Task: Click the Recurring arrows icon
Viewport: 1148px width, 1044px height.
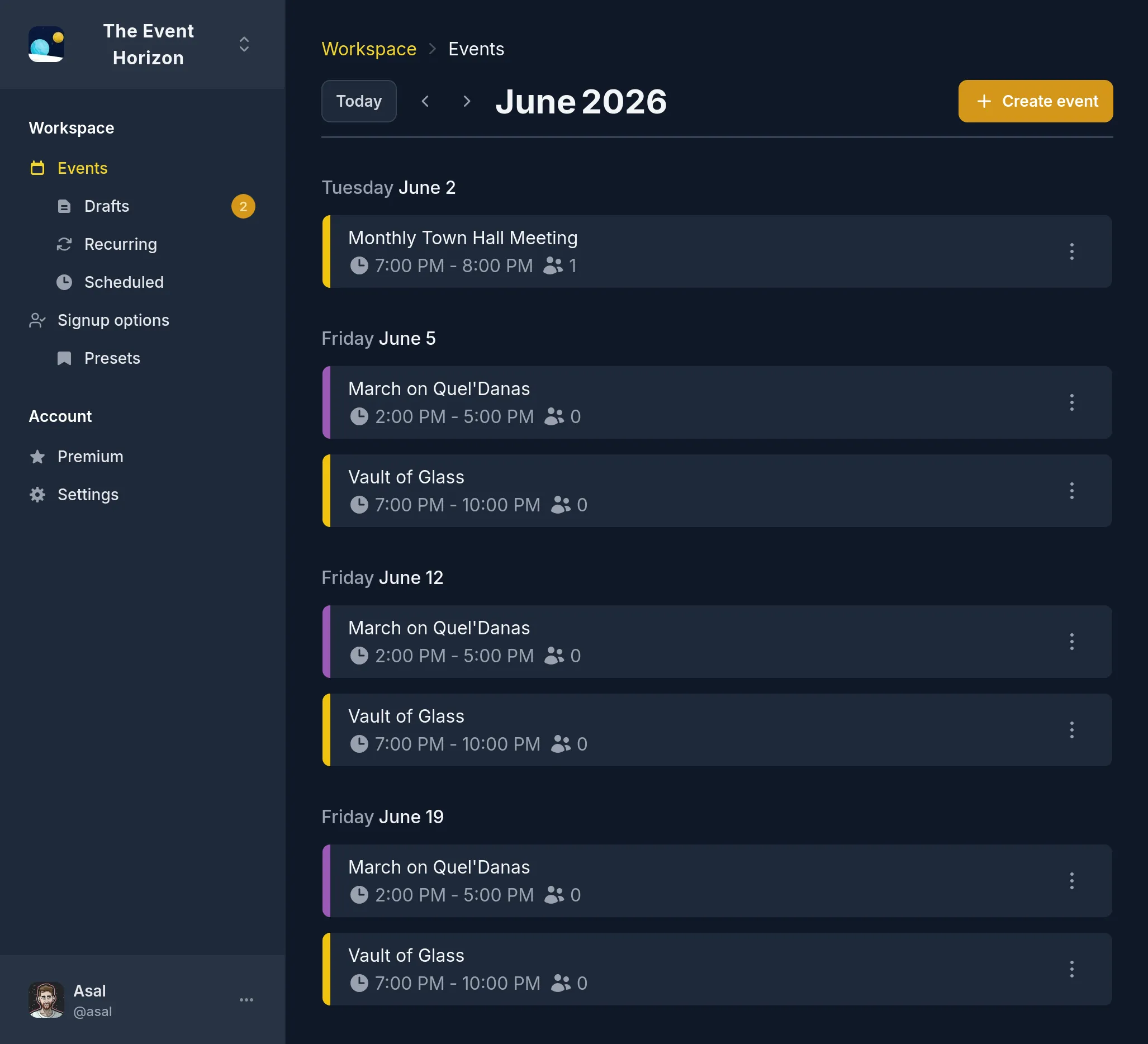Action: click(x=64, y=244)
